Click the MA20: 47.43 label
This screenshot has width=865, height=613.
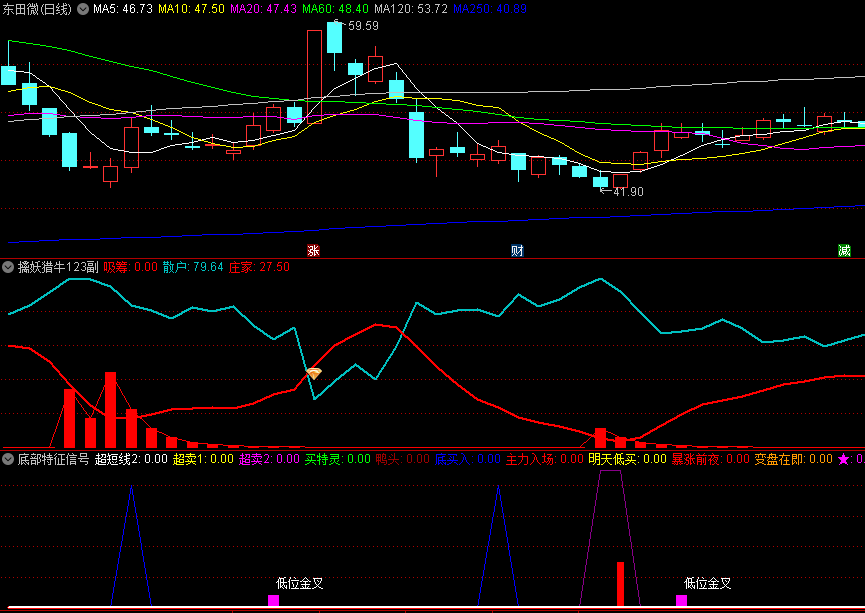point(263,9)
